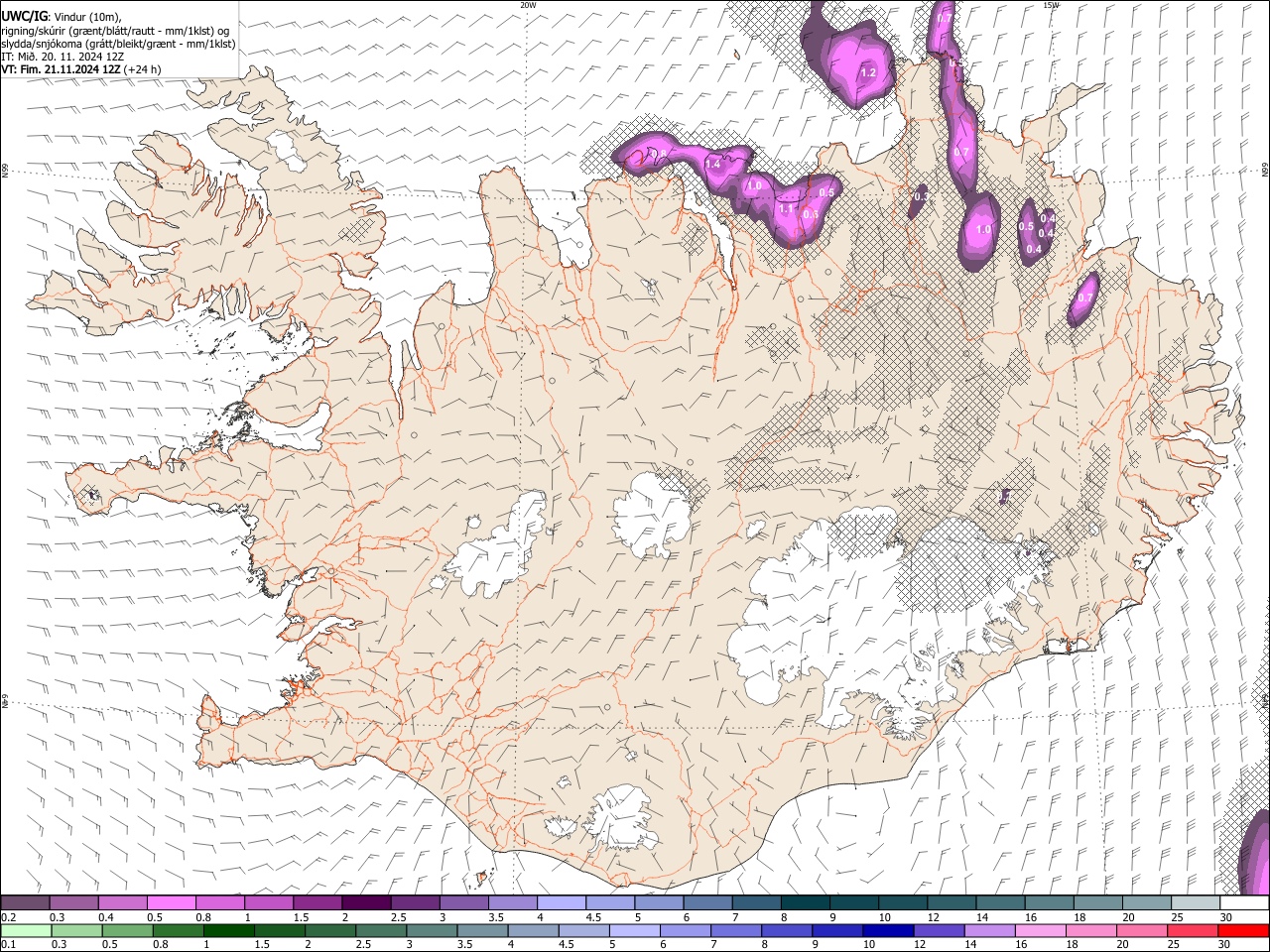Click the deep blue rain swatch at 10
This screenshot has height=952, width=1270.
(887, 931)
